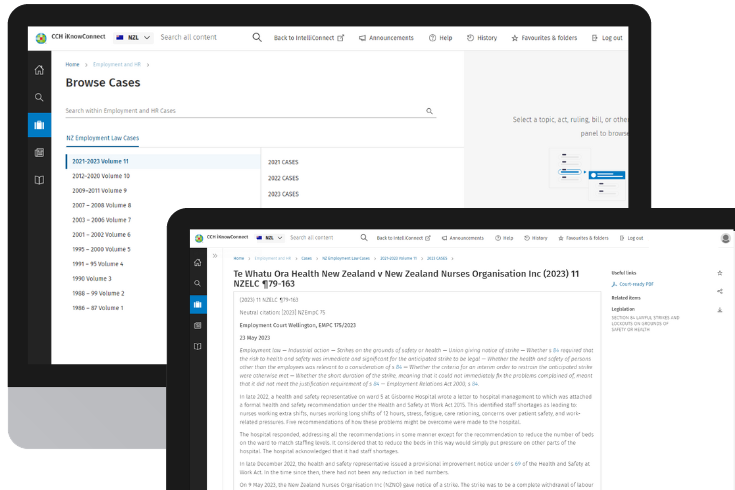Expand the sidebar with the double-chevron arrow

[x=215, y=257]
